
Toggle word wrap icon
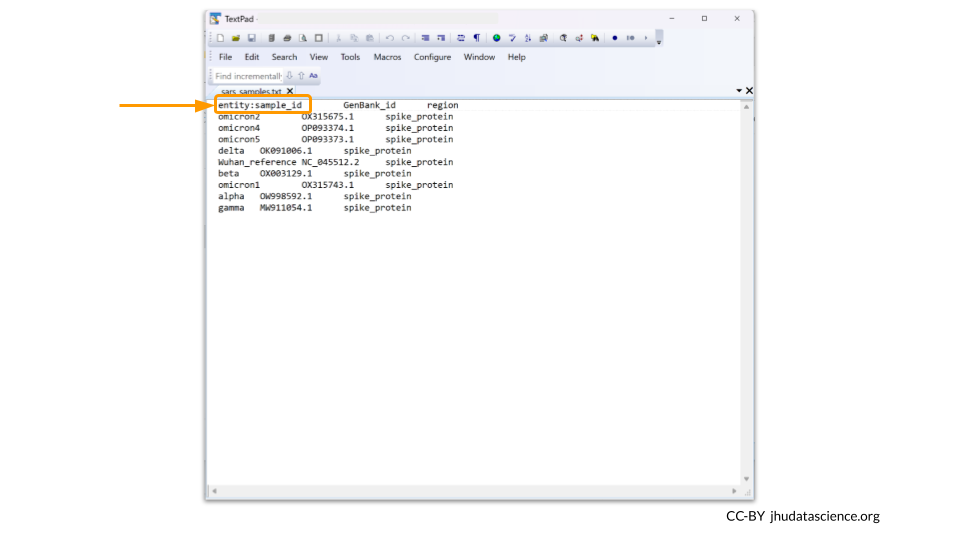pyautogui.click(x=461, y=38)
